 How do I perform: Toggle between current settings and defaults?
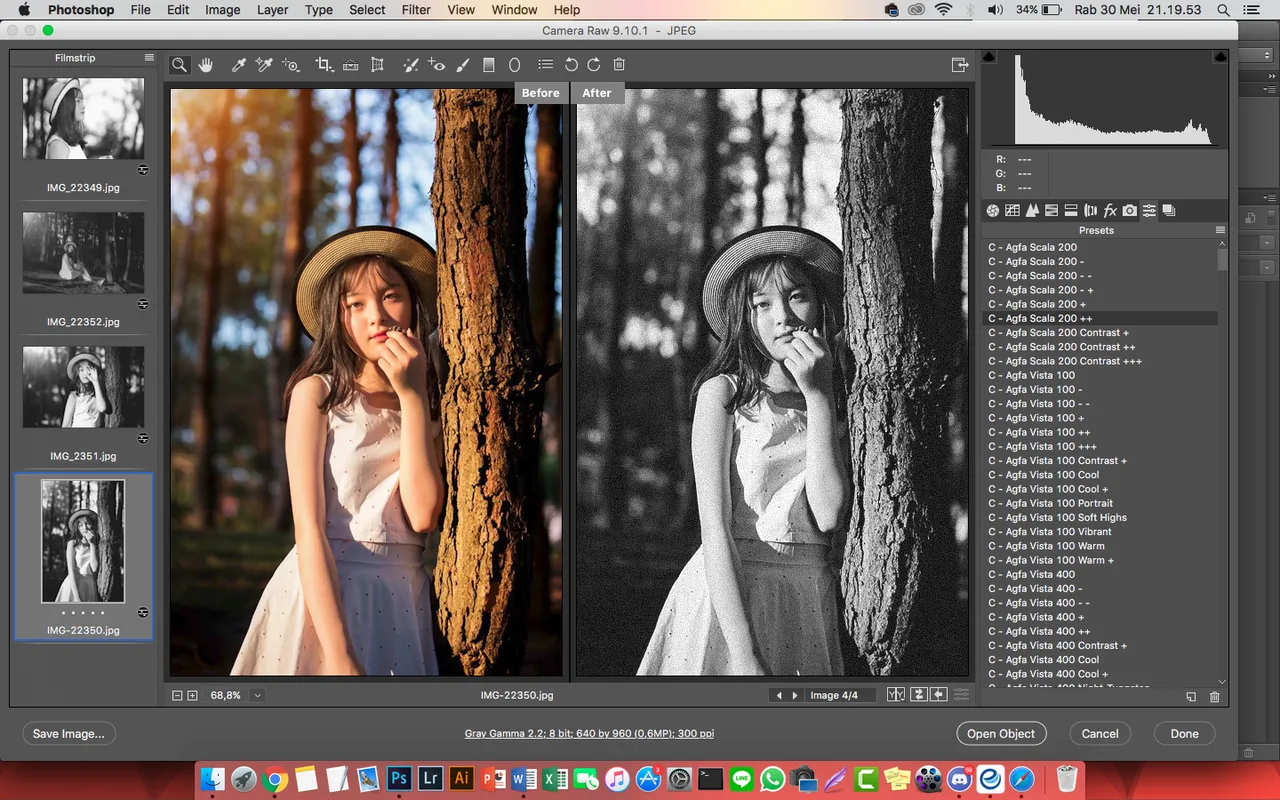click(961, 695)
